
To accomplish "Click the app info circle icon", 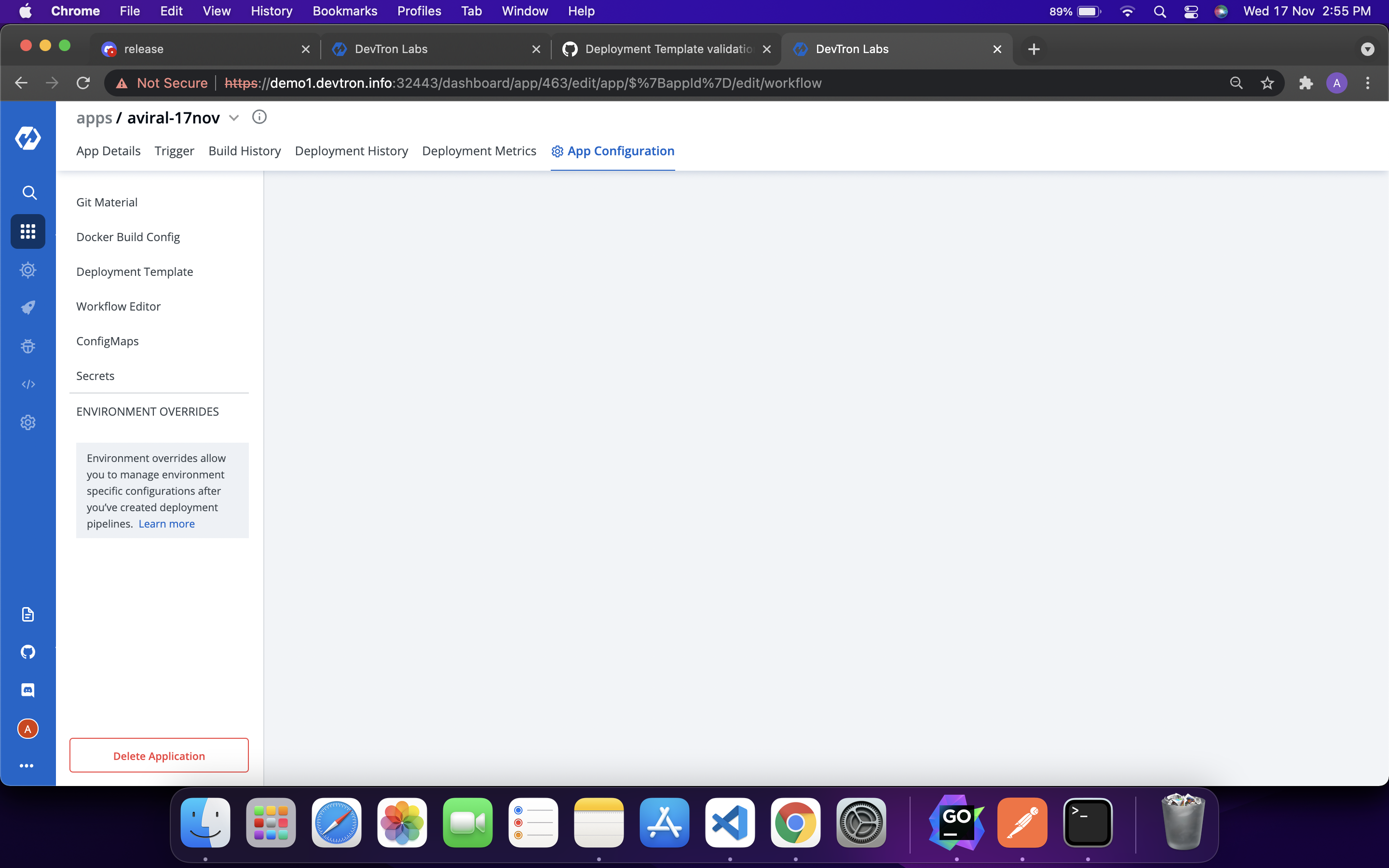I will 259,117.
